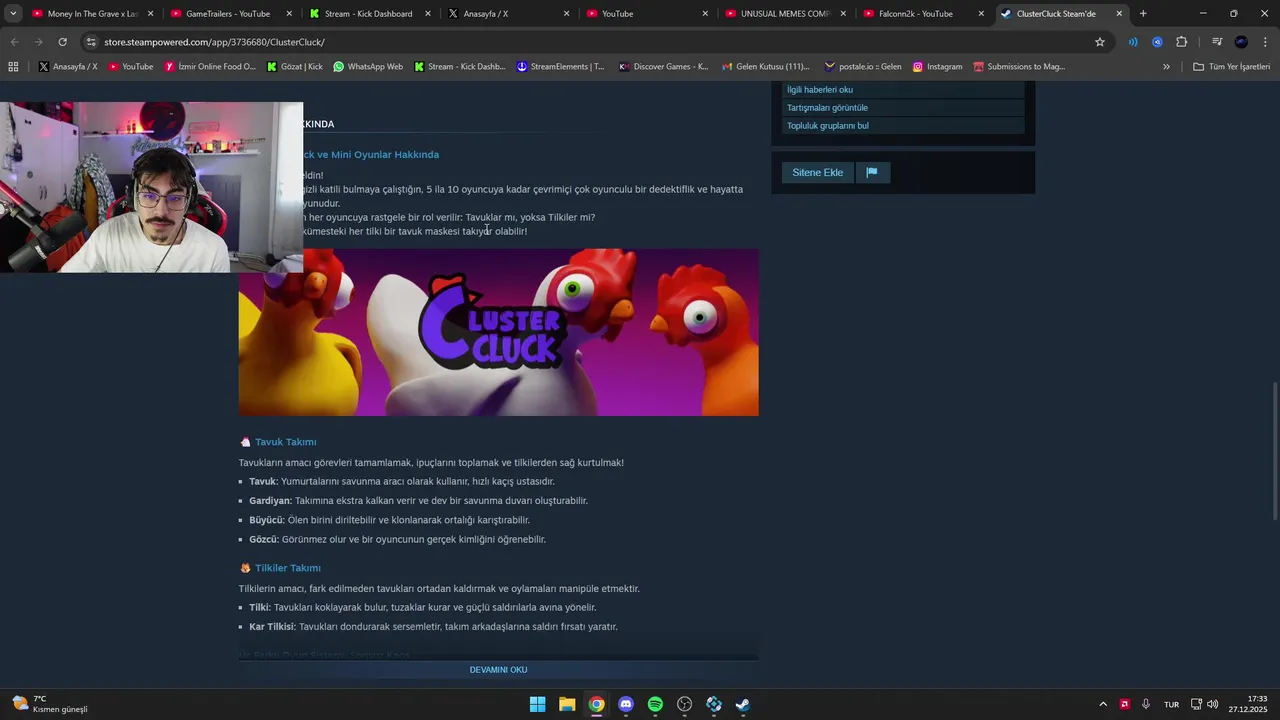Click the Tilkiler Takımı heading

pyautogui.click(x=287, y=568)
